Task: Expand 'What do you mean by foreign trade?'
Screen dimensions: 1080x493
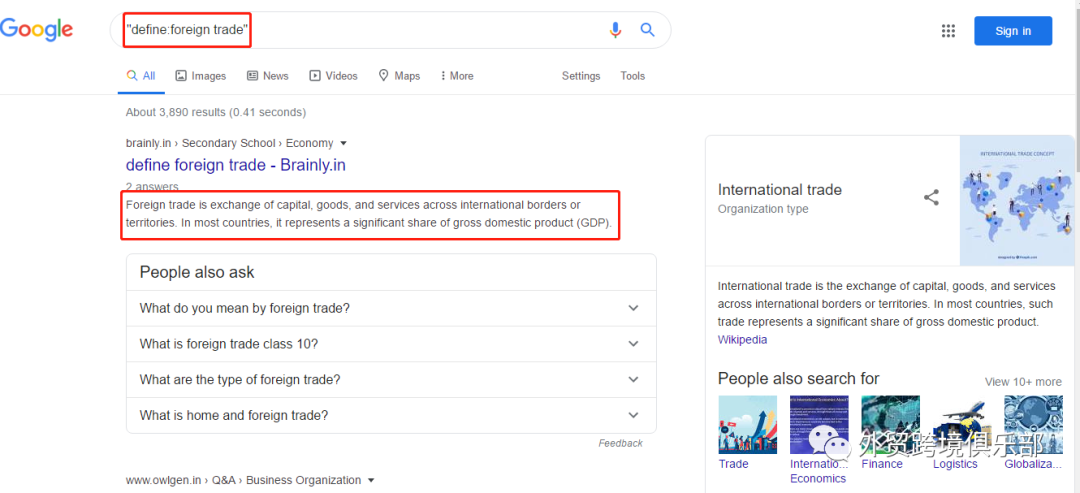Action: (391, 308)
